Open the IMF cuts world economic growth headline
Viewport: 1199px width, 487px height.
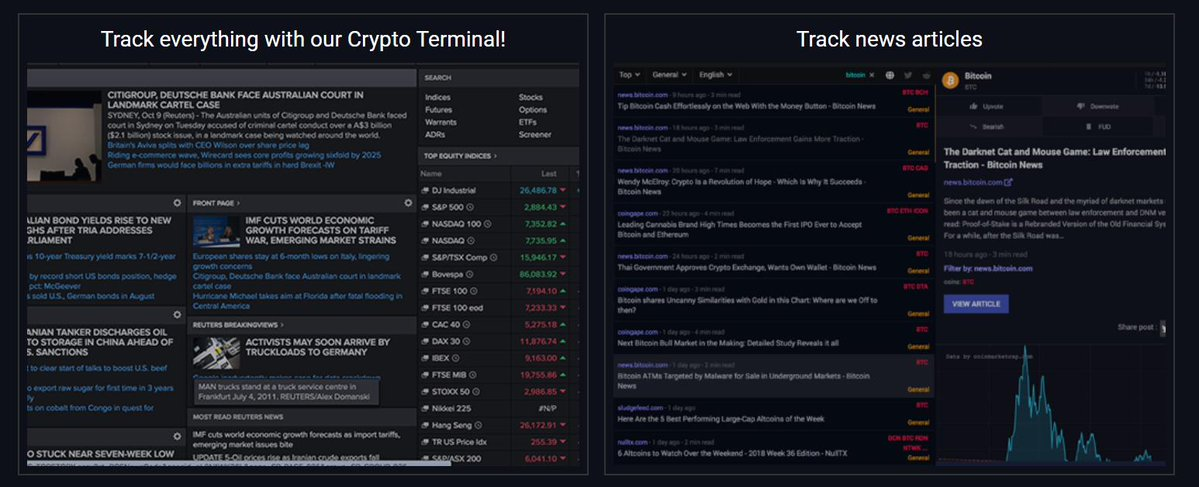(x=321, y=230)
